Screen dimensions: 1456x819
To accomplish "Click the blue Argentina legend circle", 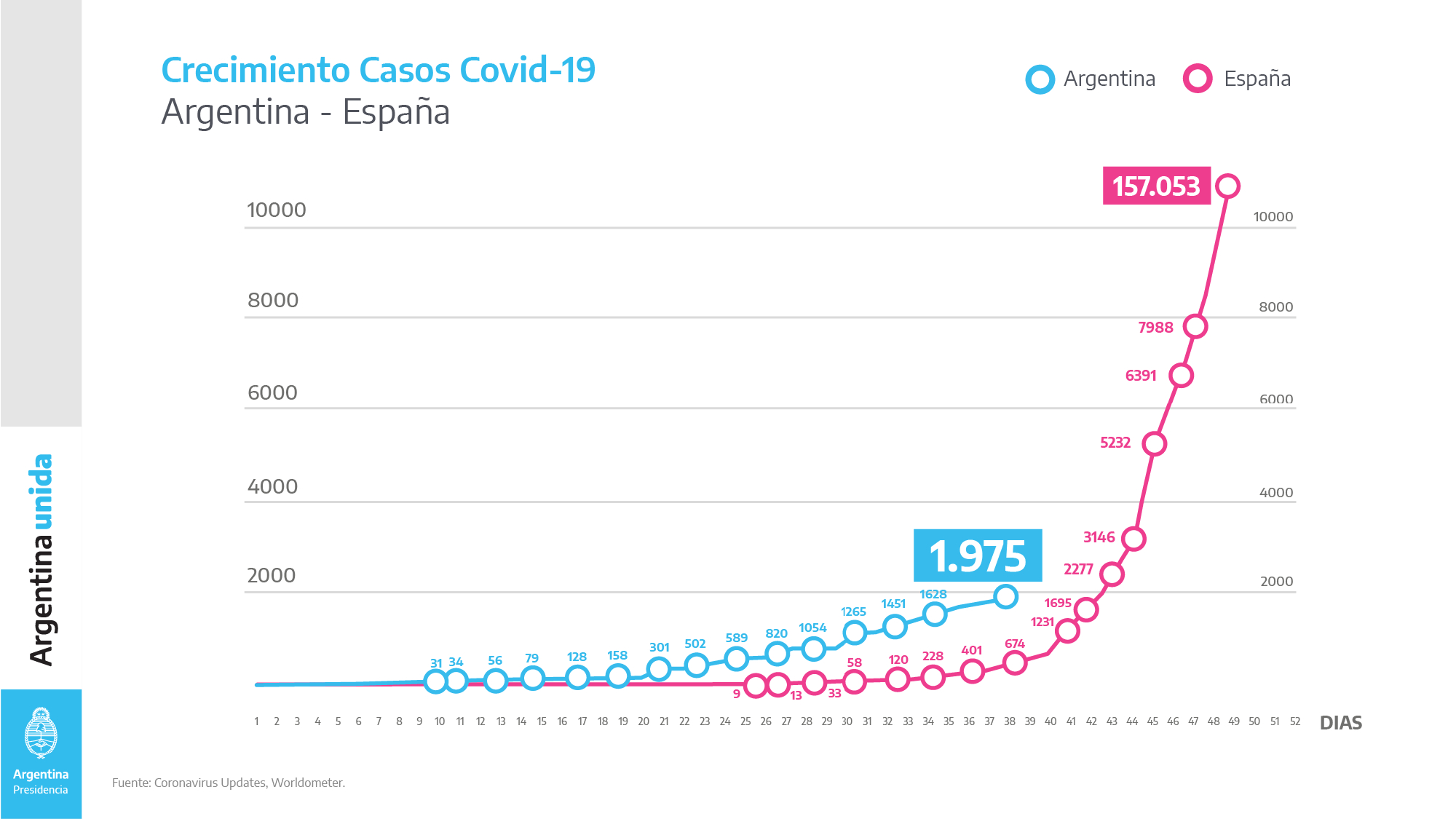I will tap(1040, 79).
